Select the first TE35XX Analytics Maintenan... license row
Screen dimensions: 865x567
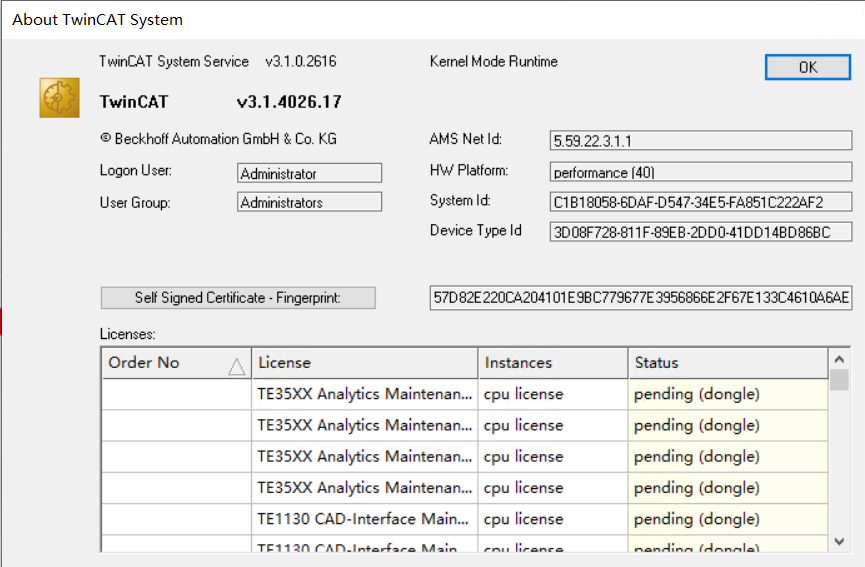pyautogui.click(x=464, y=394)
